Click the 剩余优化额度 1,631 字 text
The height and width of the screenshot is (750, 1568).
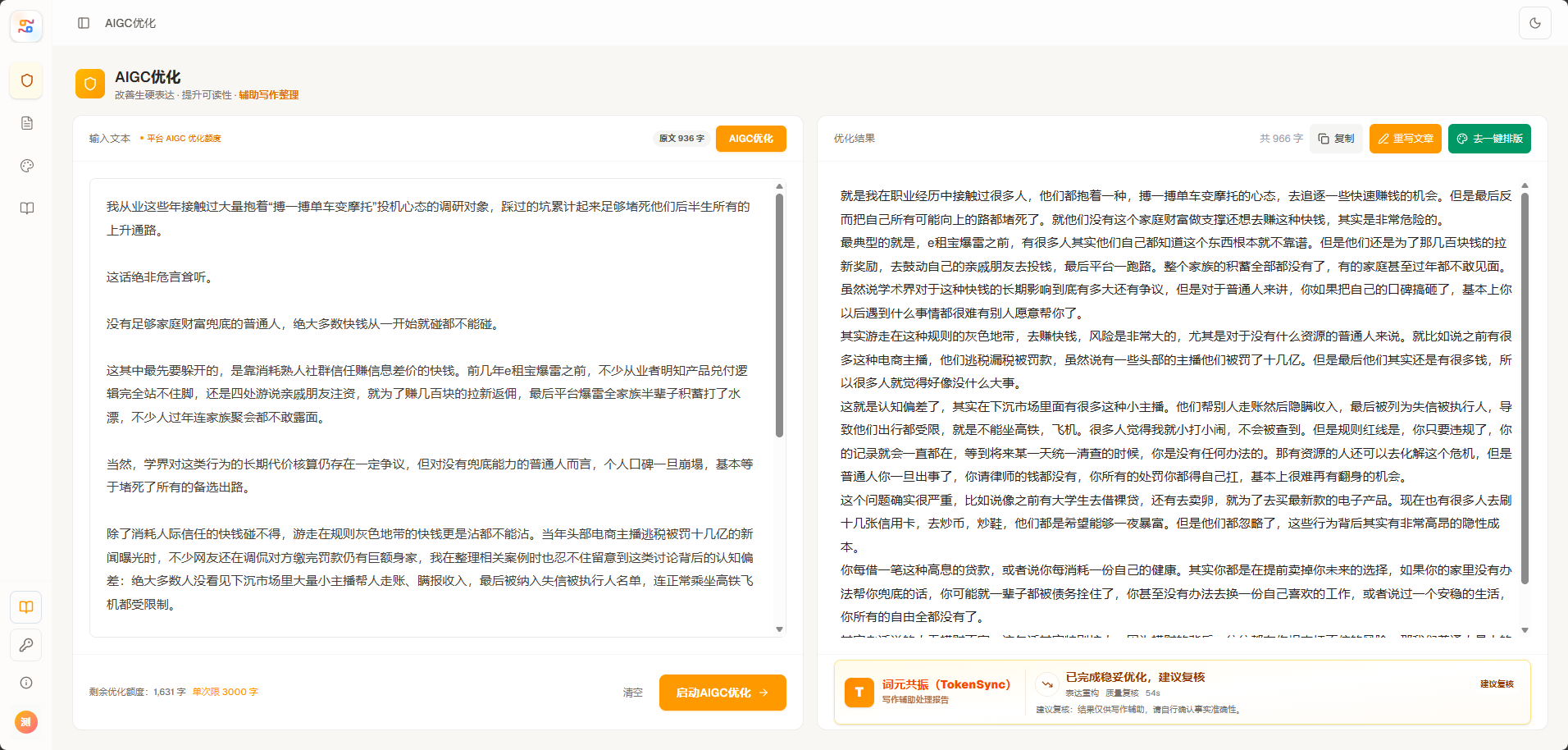click(138, 692)
